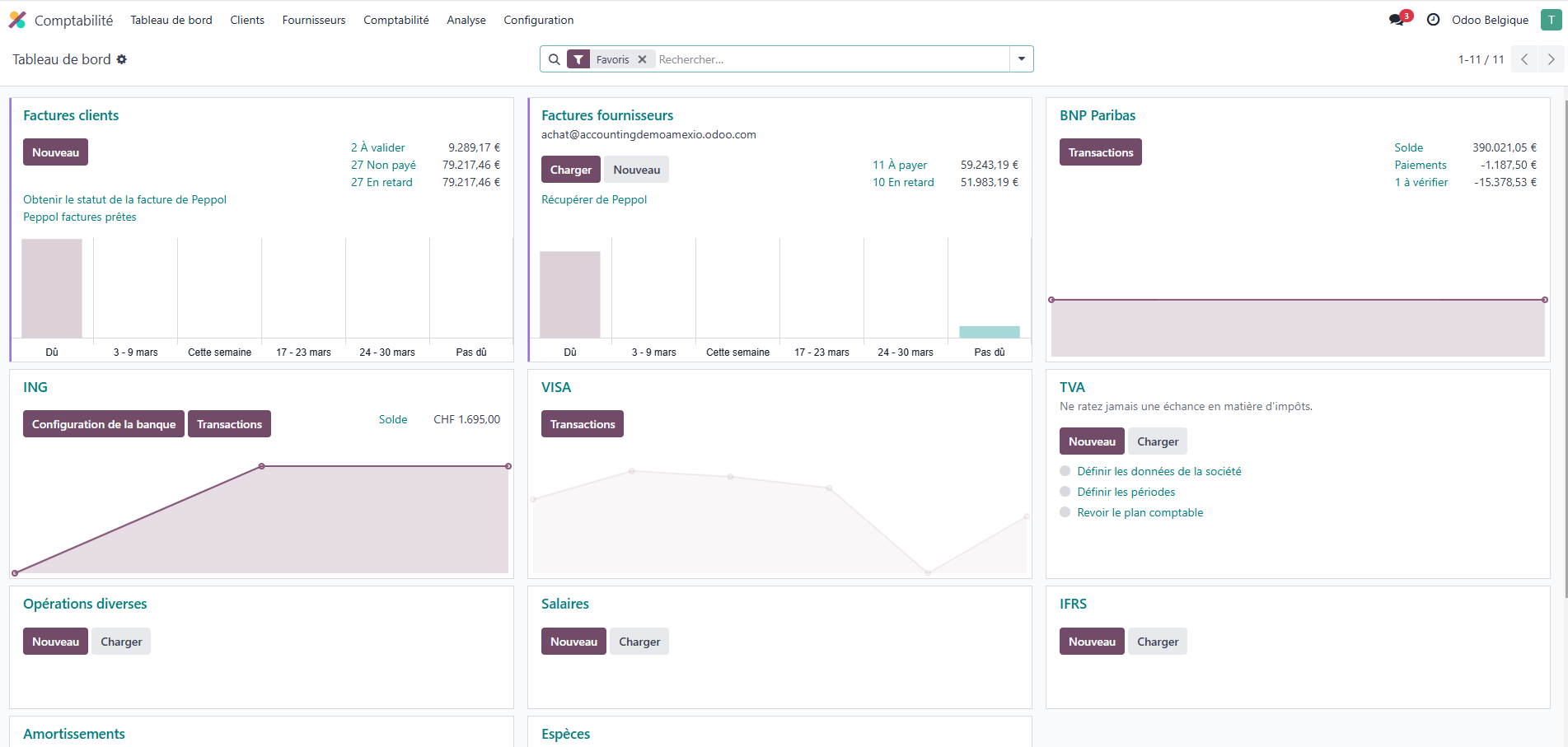Click the 'Dû' bar in Factures clients chart

coord(52,288)
